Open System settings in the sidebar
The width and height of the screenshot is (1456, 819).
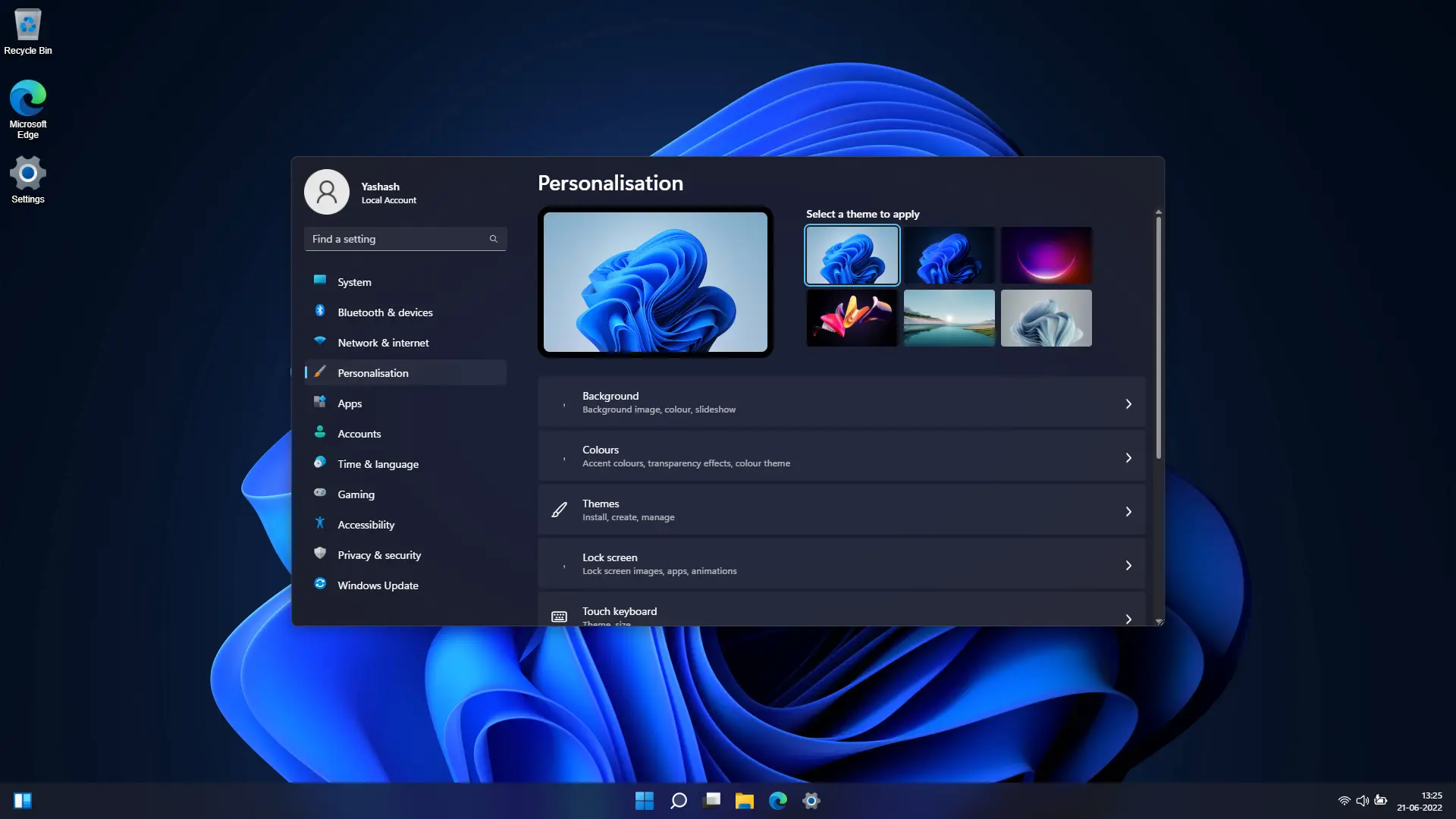pos(353,281)
